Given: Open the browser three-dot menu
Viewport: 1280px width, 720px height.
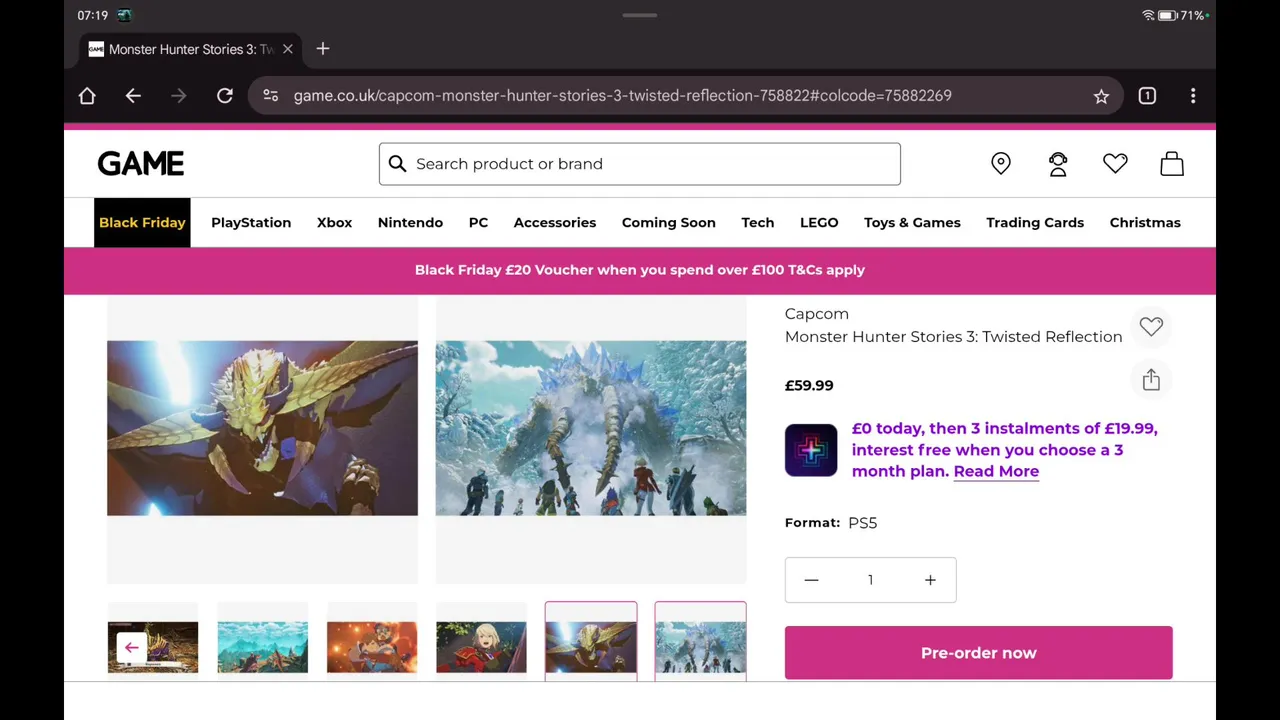Looking at the screenshot, I should coord(1193,96).
